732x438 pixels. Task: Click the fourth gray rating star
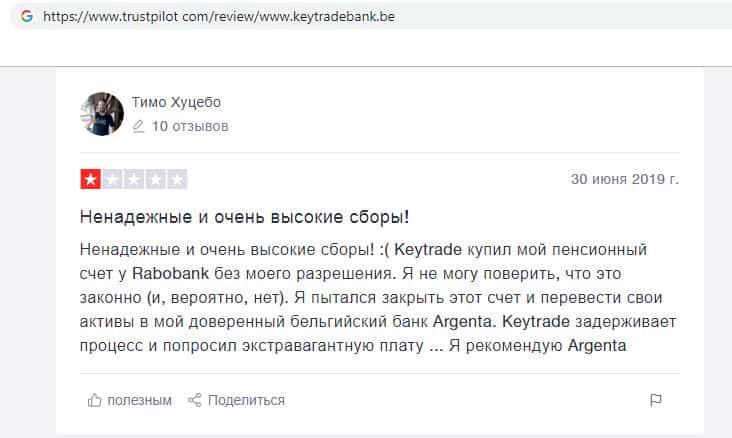point(156,180)
